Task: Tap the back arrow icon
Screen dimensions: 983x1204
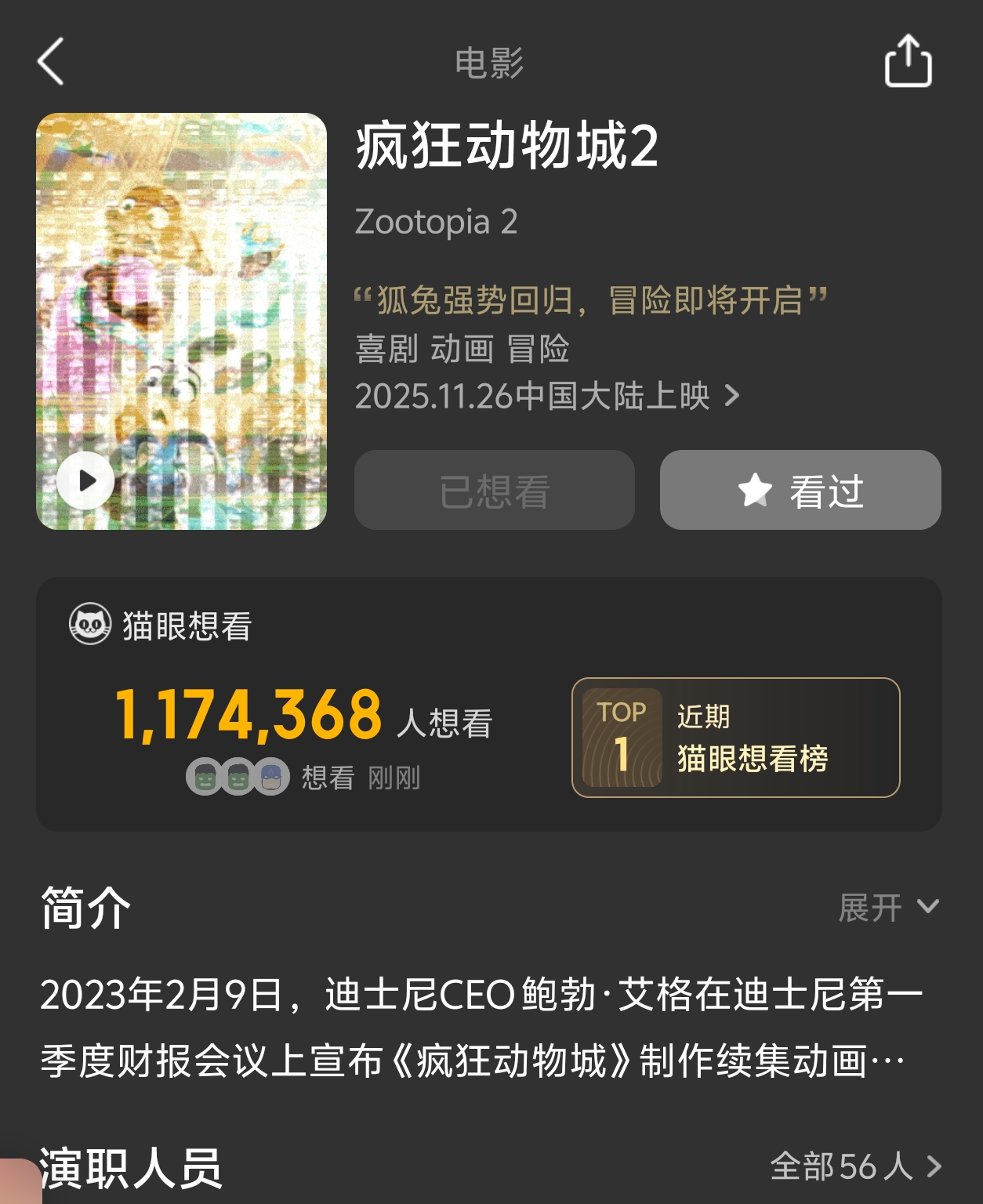Action: click(50, 62)
